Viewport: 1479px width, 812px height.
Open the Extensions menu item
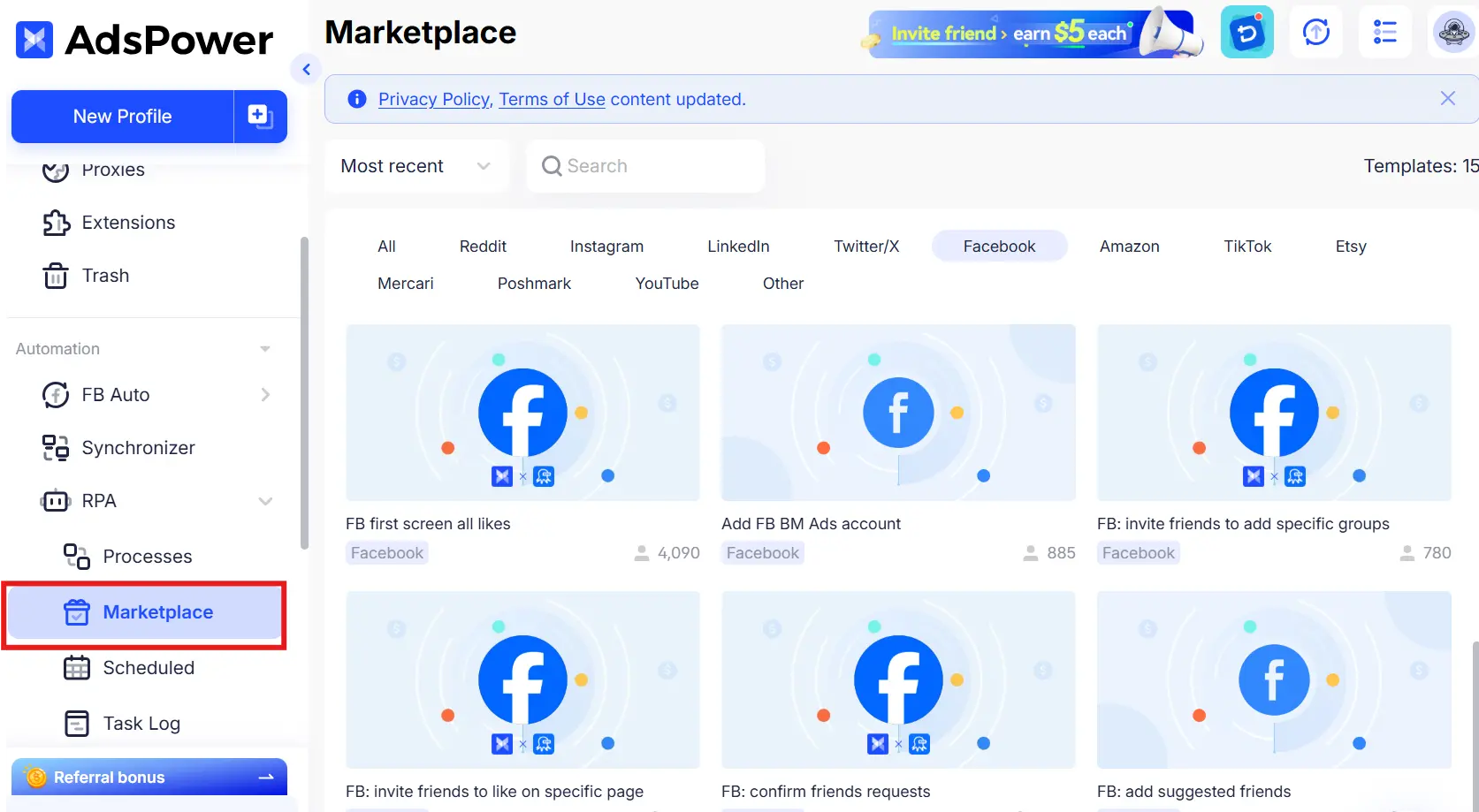(x=129, y=223)
